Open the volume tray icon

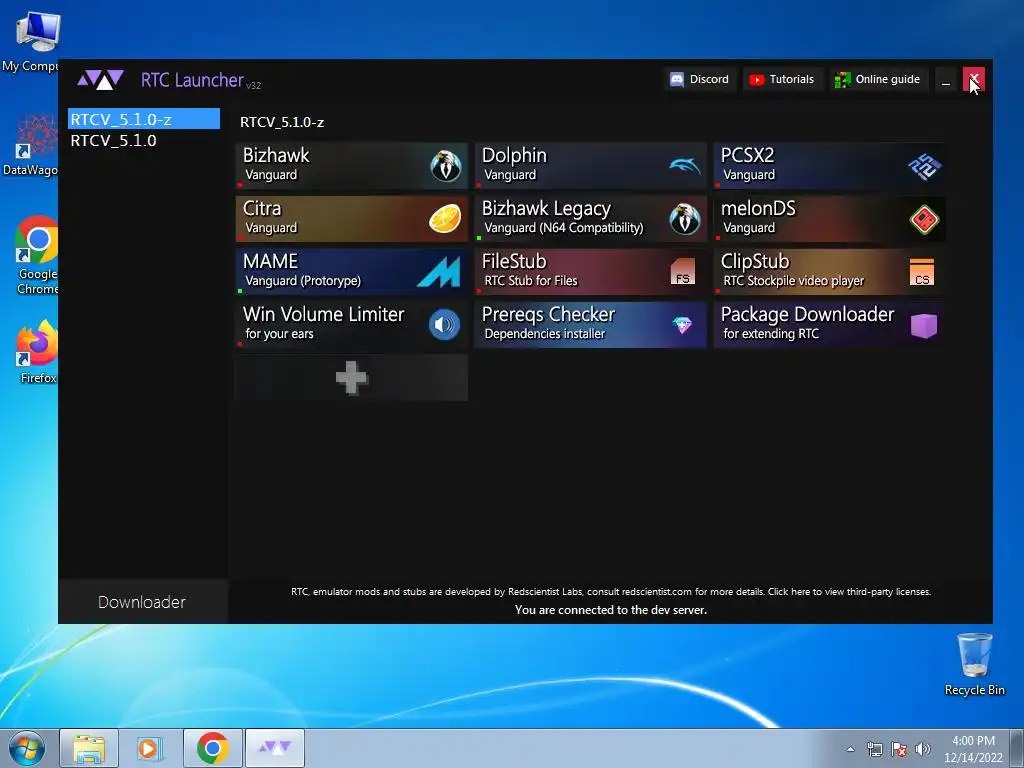[x=922, y=749]
